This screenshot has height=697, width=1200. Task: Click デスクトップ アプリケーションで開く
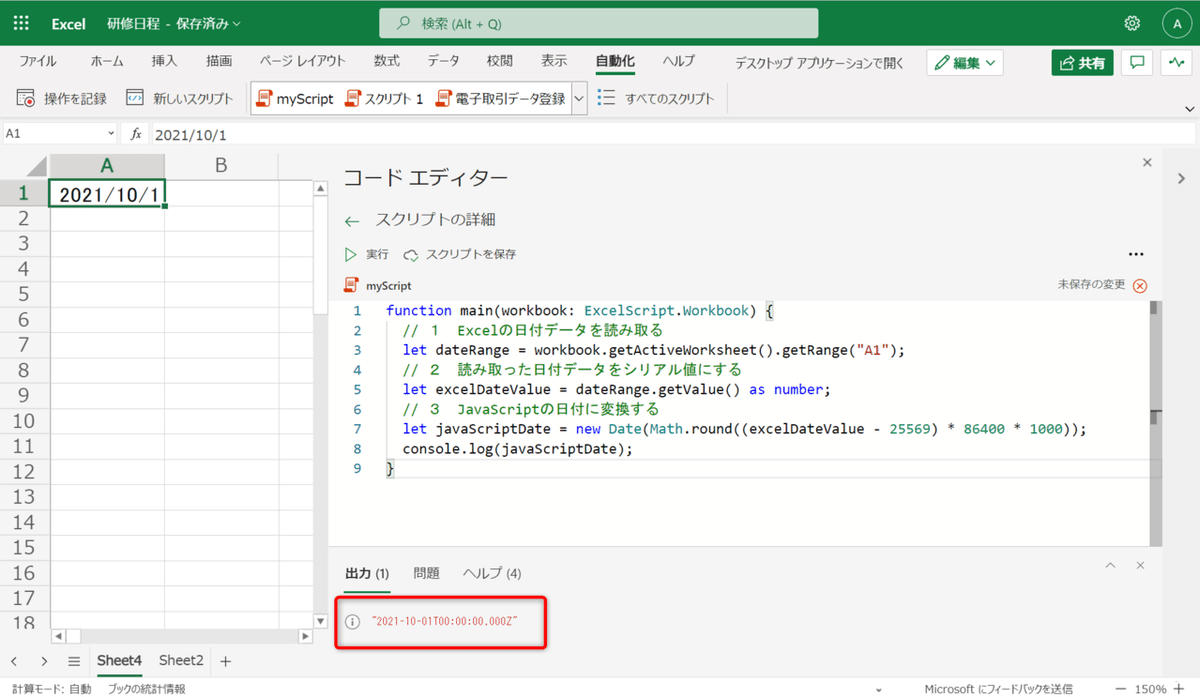pos(819,62)
